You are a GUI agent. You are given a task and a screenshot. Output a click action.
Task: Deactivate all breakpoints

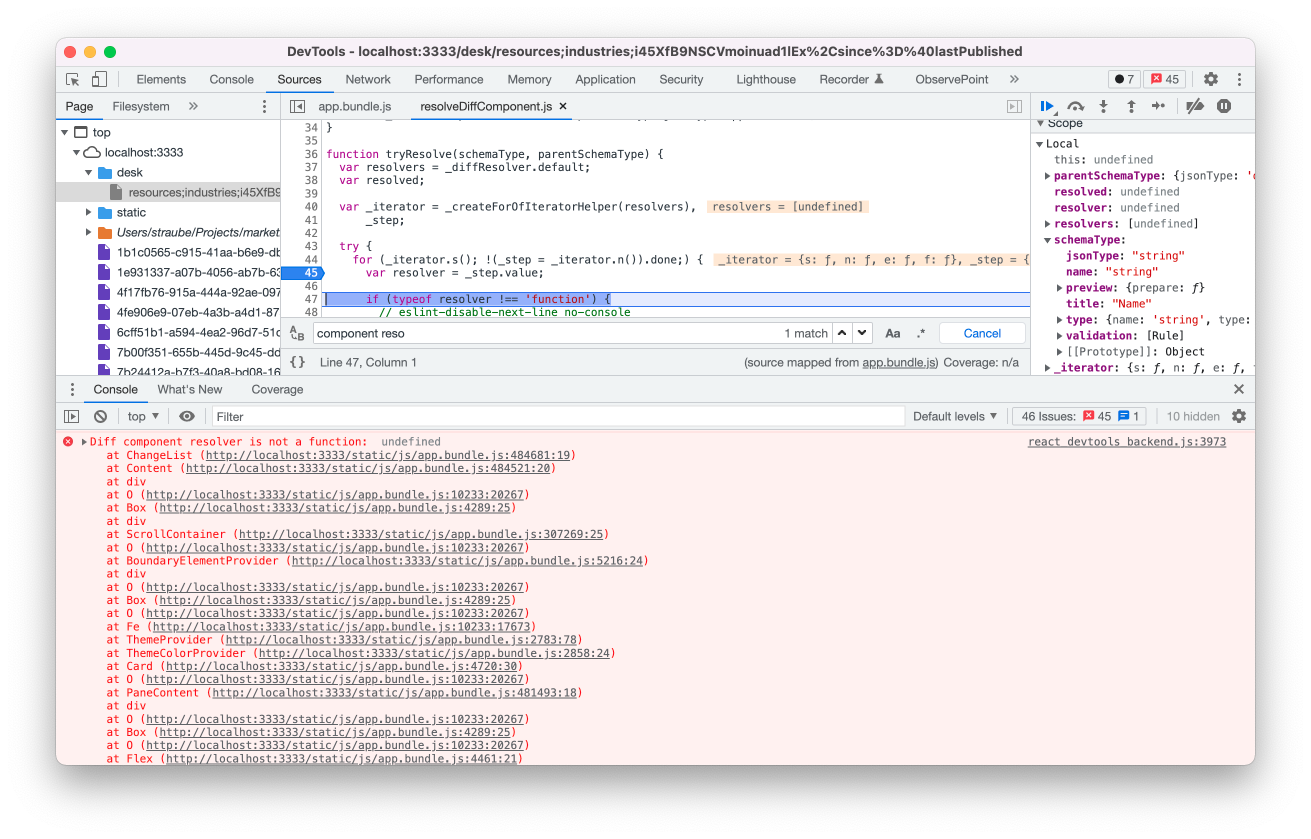(x=1194, y=106)
